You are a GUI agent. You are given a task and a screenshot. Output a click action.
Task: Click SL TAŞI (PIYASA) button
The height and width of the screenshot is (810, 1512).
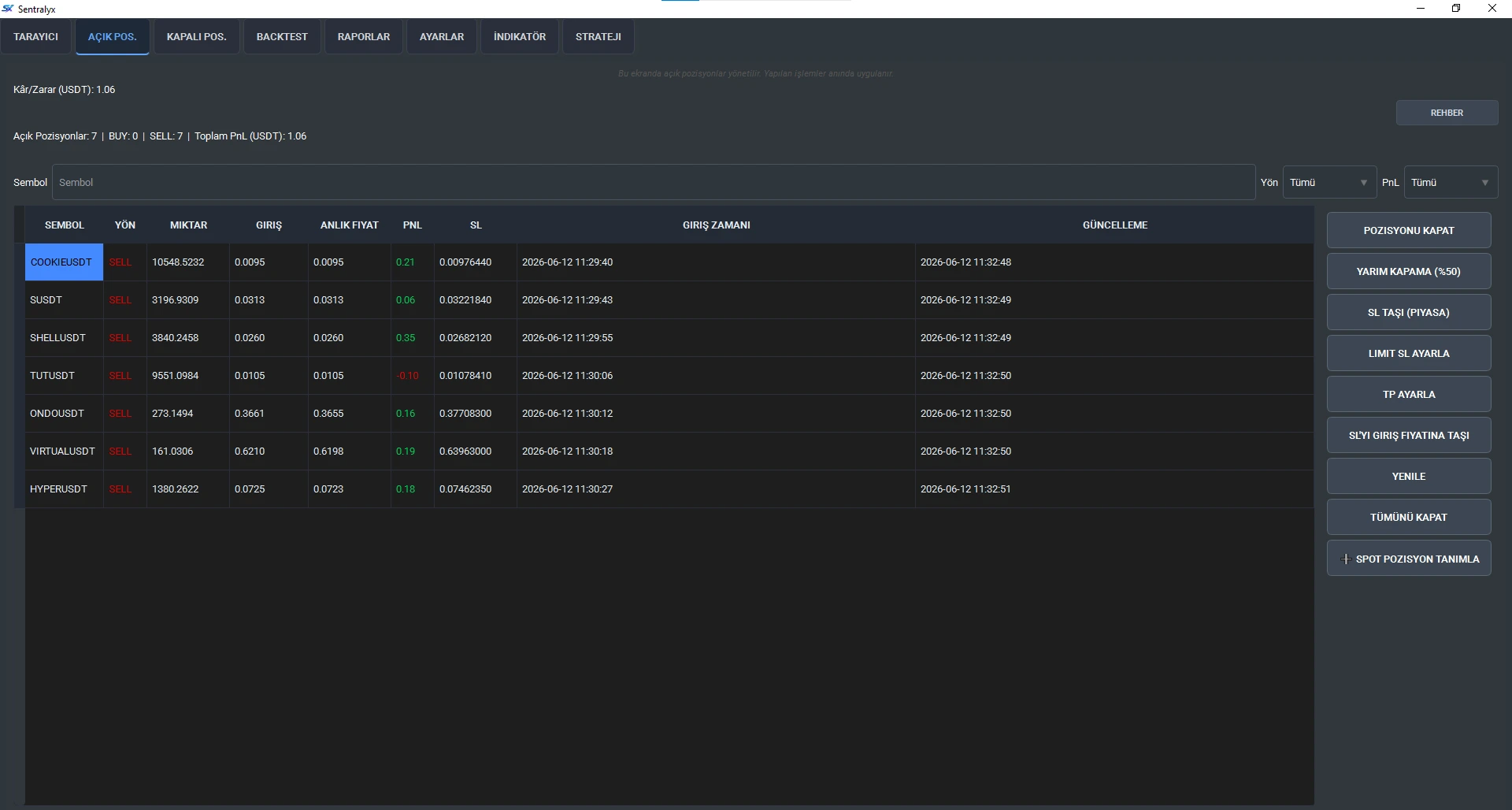pyautogui.click(x=1409, y=312)
